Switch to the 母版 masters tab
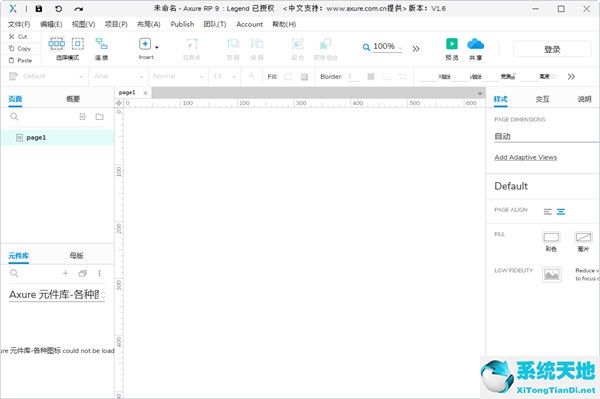The width and height of the screenshot is (600, 399). point(77,256)
